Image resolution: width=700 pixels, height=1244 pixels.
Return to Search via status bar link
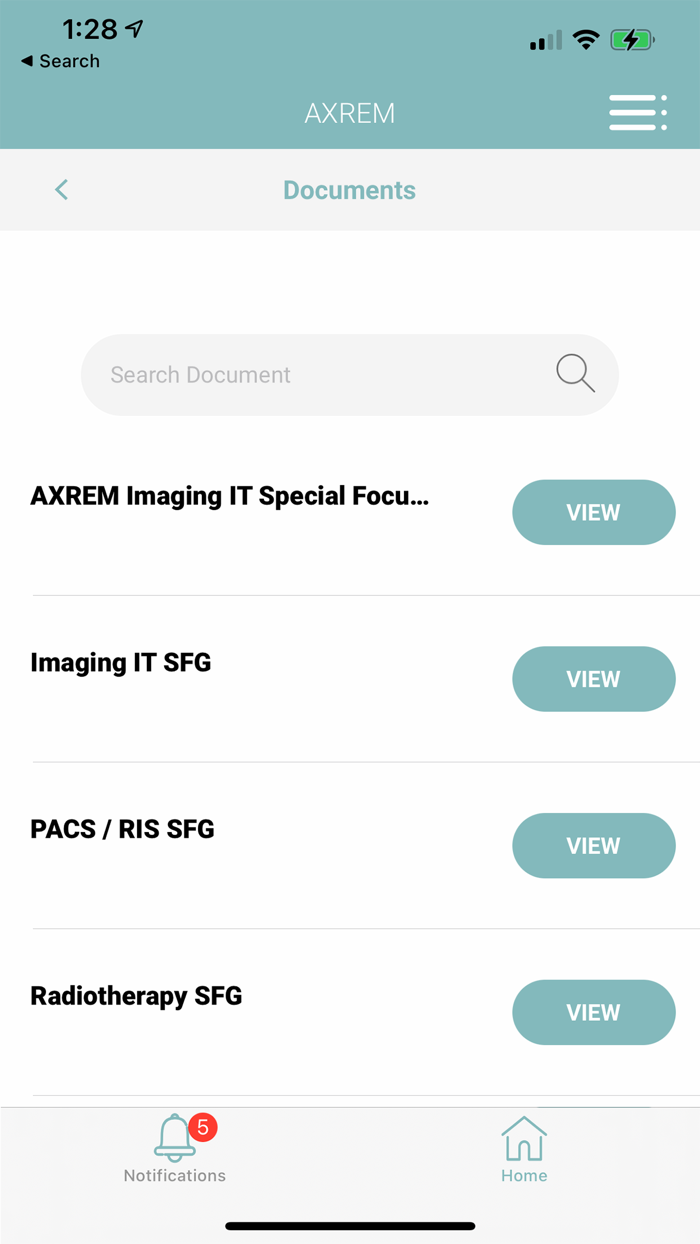point(60,61)
